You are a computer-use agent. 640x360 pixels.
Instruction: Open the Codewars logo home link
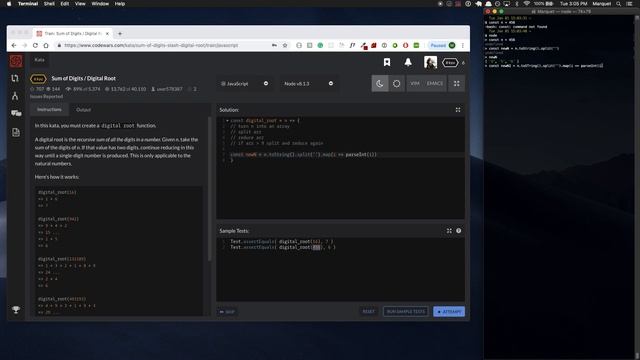click(x=16, y=61)
